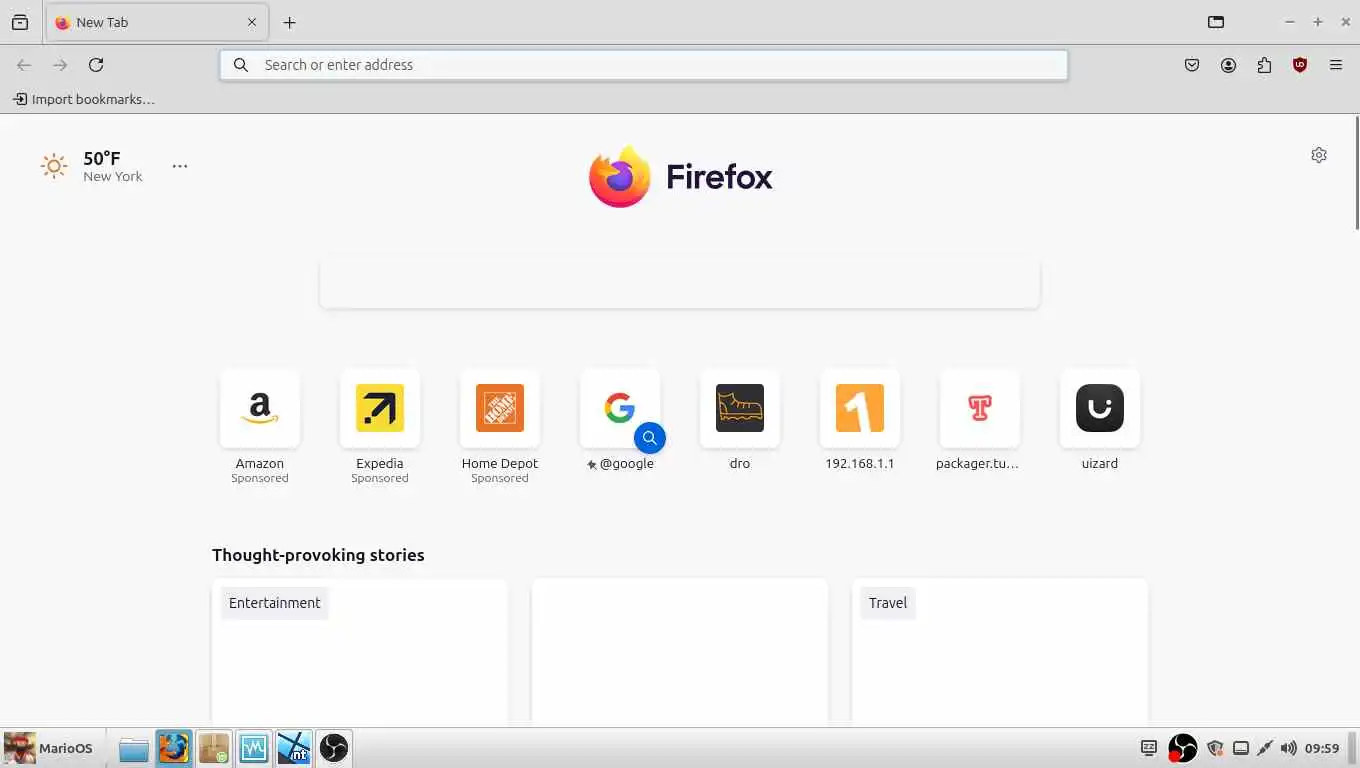Open a new tab with plus button
The image size is (1360, 768).
(289, 22)
